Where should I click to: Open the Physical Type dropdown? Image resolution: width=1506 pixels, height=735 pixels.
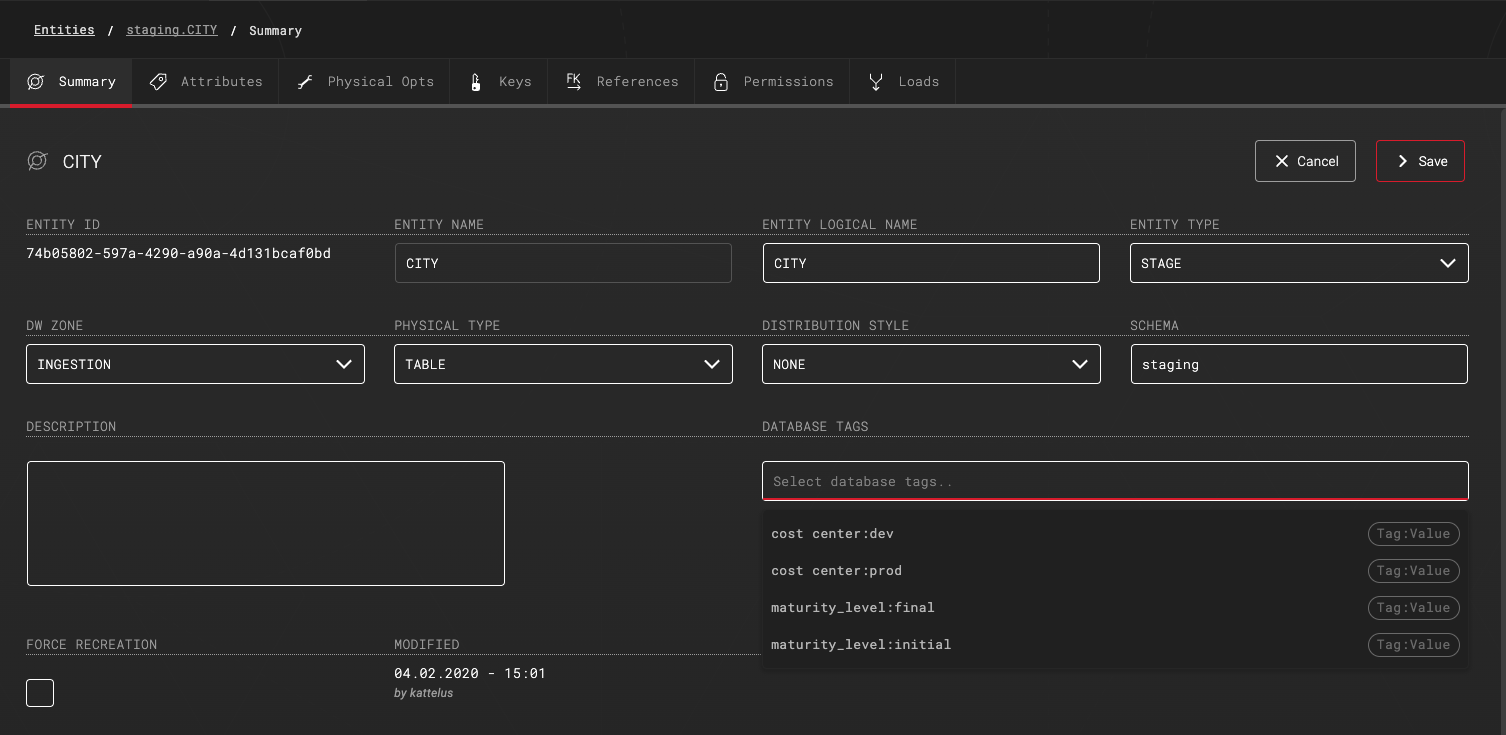point(563,365)
